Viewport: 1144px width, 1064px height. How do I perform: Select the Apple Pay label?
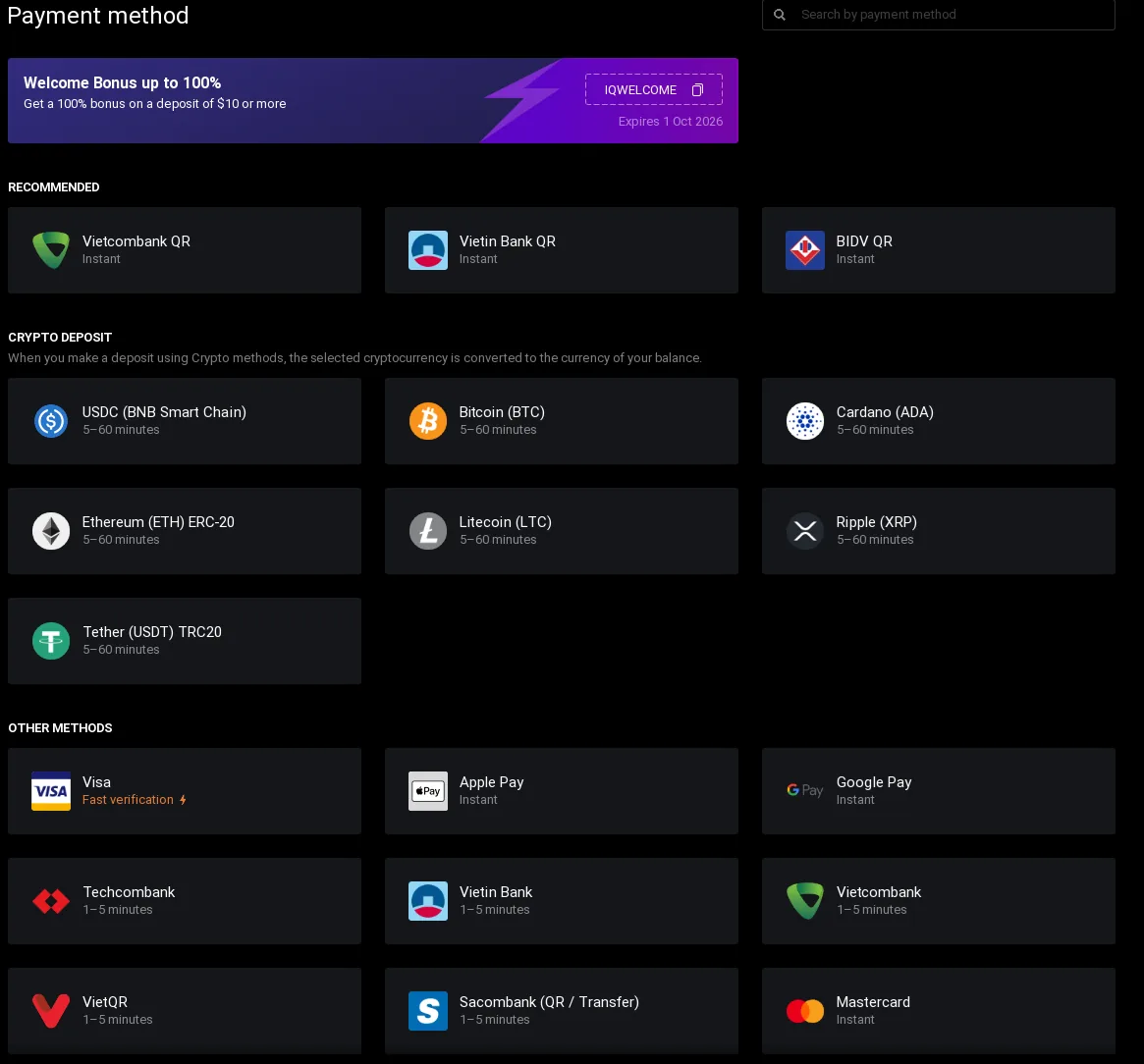[x=492, y=782]
